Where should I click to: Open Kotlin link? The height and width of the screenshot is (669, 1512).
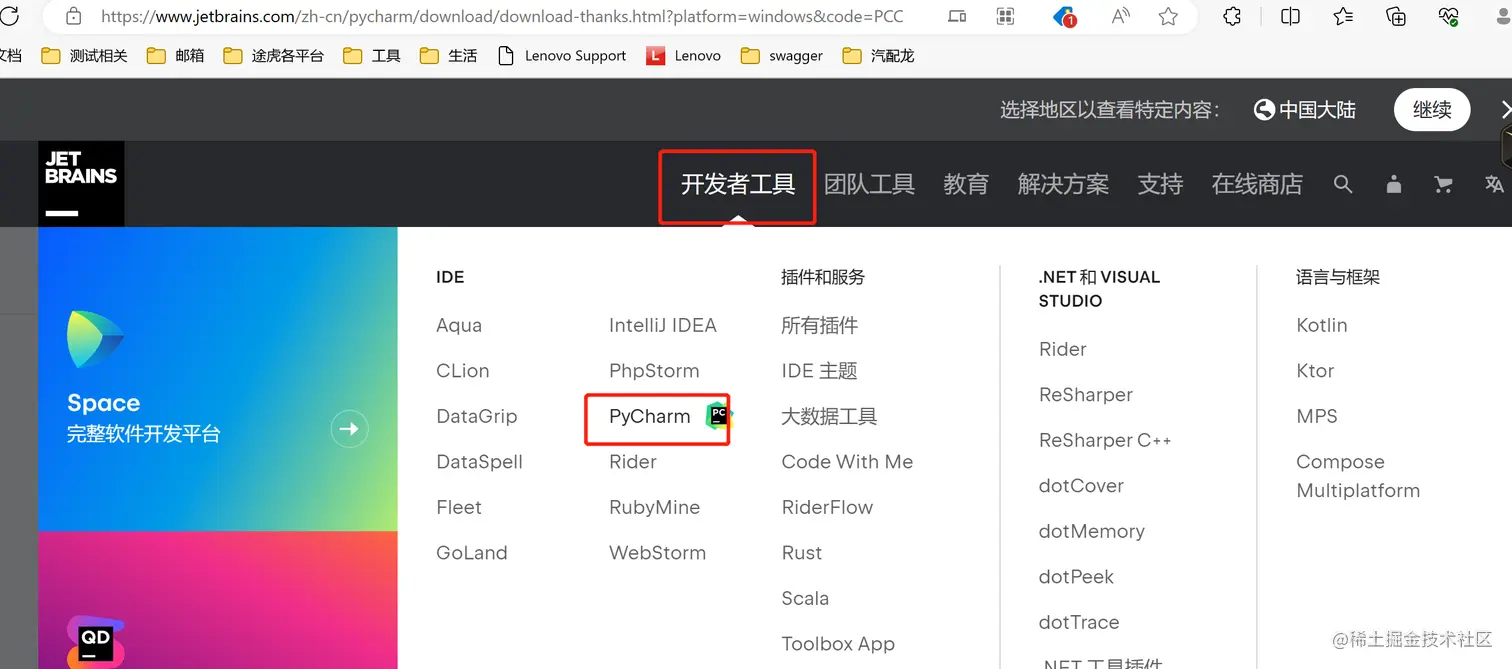[x=1322, y=325]
